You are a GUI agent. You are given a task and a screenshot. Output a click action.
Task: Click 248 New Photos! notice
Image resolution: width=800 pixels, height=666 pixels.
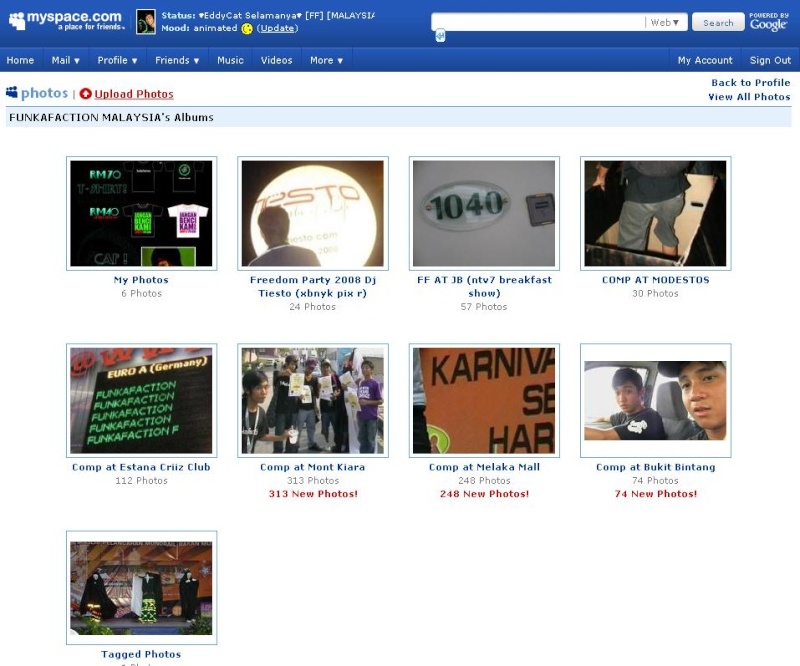(x=484, y=494)
